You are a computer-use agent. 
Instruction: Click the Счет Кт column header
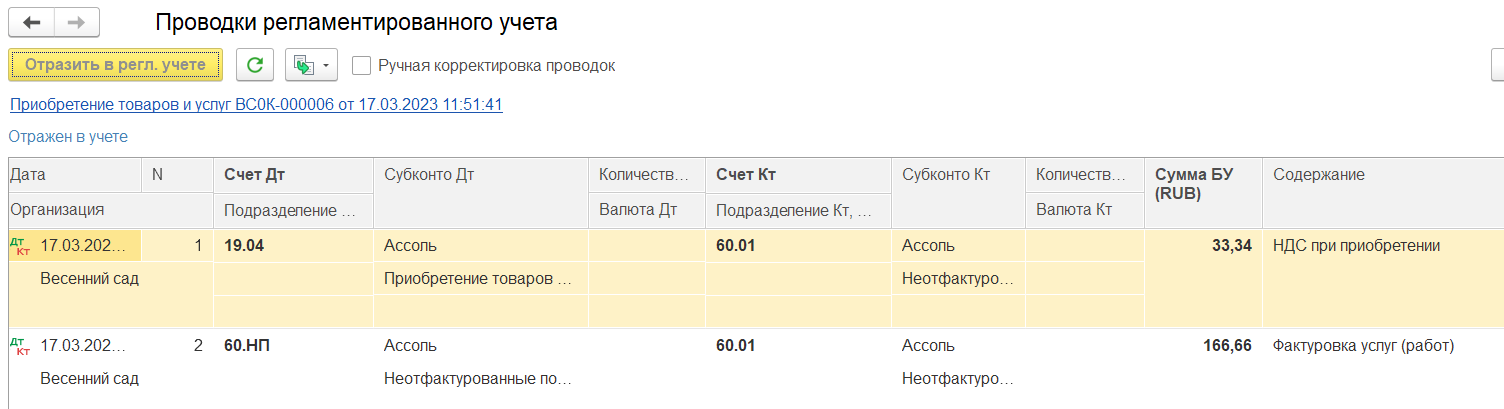[746, 175]
